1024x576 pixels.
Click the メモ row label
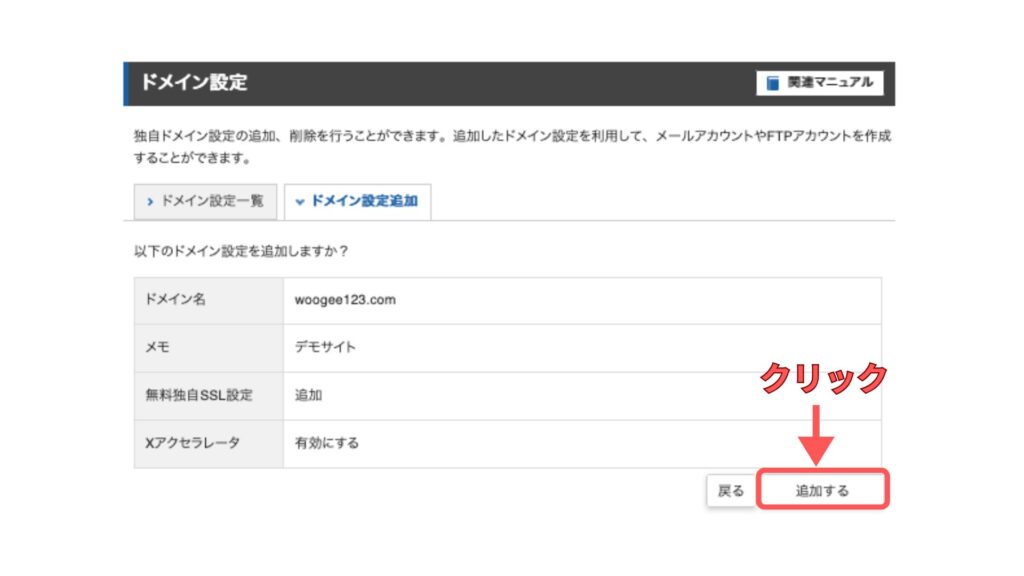(157, 347)
